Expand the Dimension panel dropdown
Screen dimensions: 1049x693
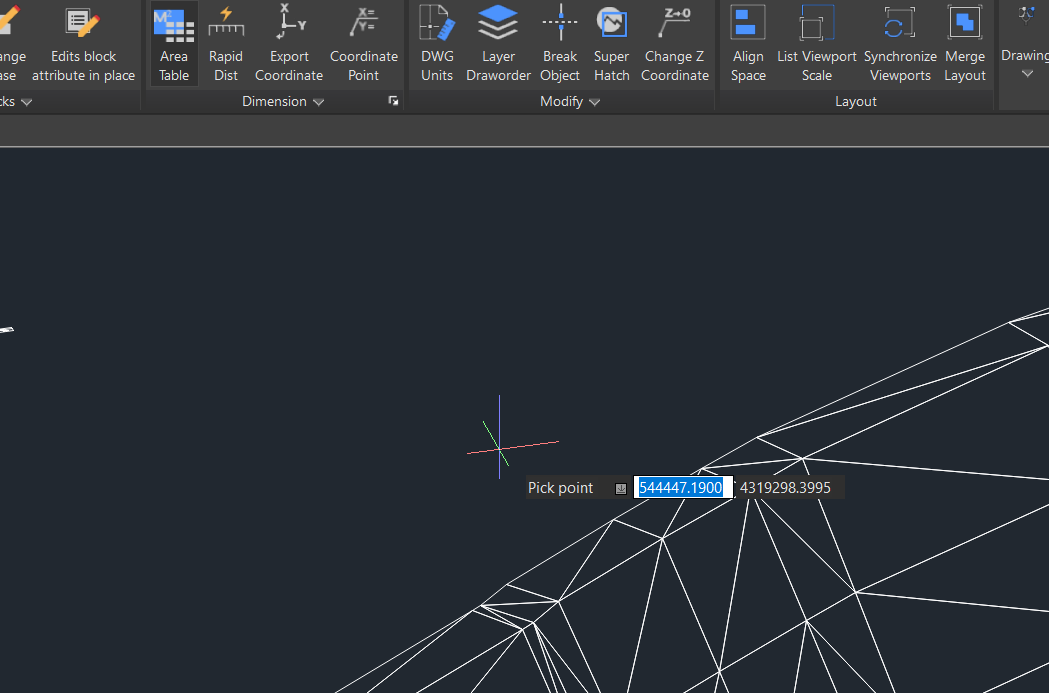tap(318, 102)
